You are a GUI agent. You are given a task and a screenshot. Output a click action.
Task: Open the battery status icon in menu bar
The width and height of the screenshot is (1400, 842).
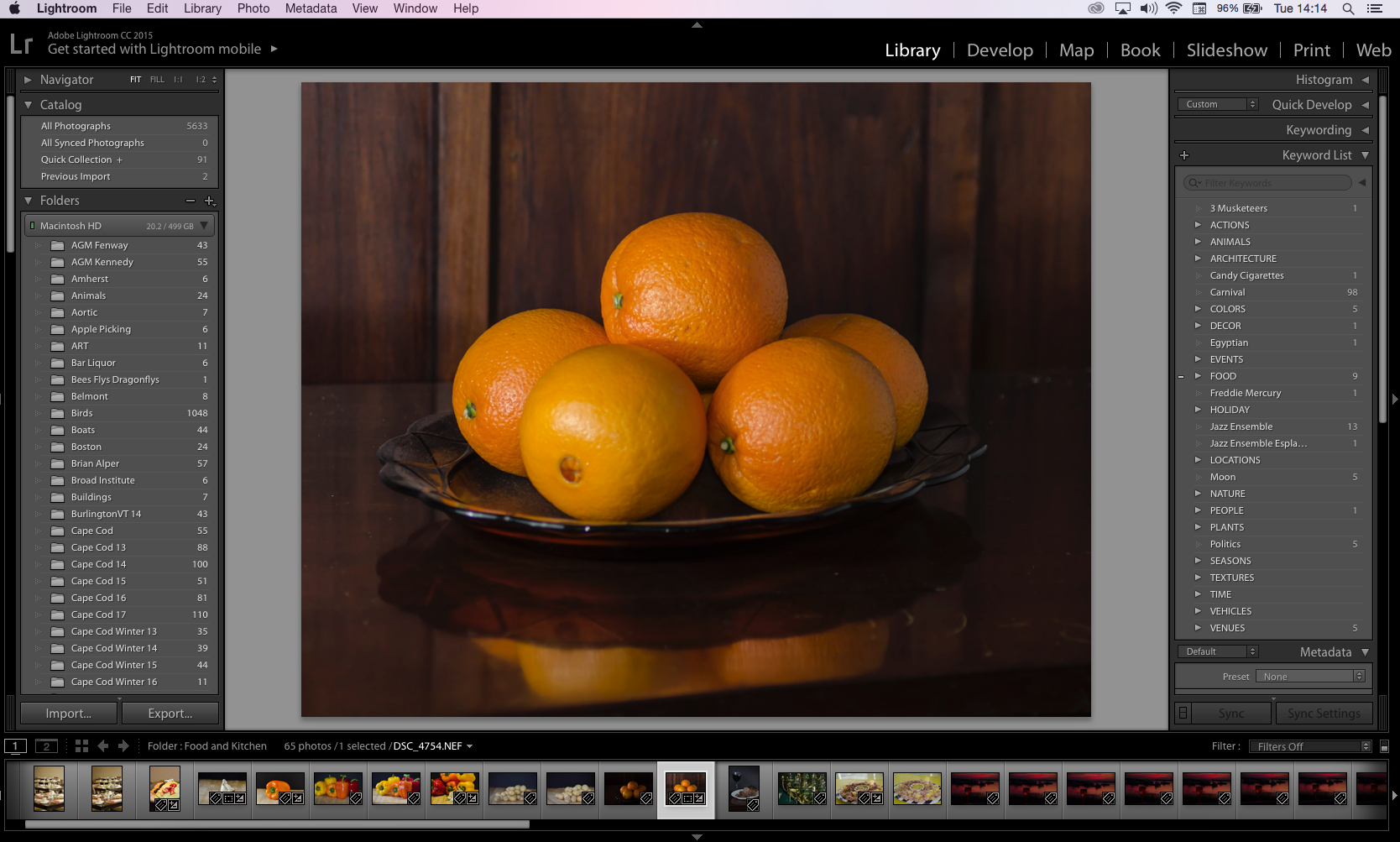(1252, 8)
